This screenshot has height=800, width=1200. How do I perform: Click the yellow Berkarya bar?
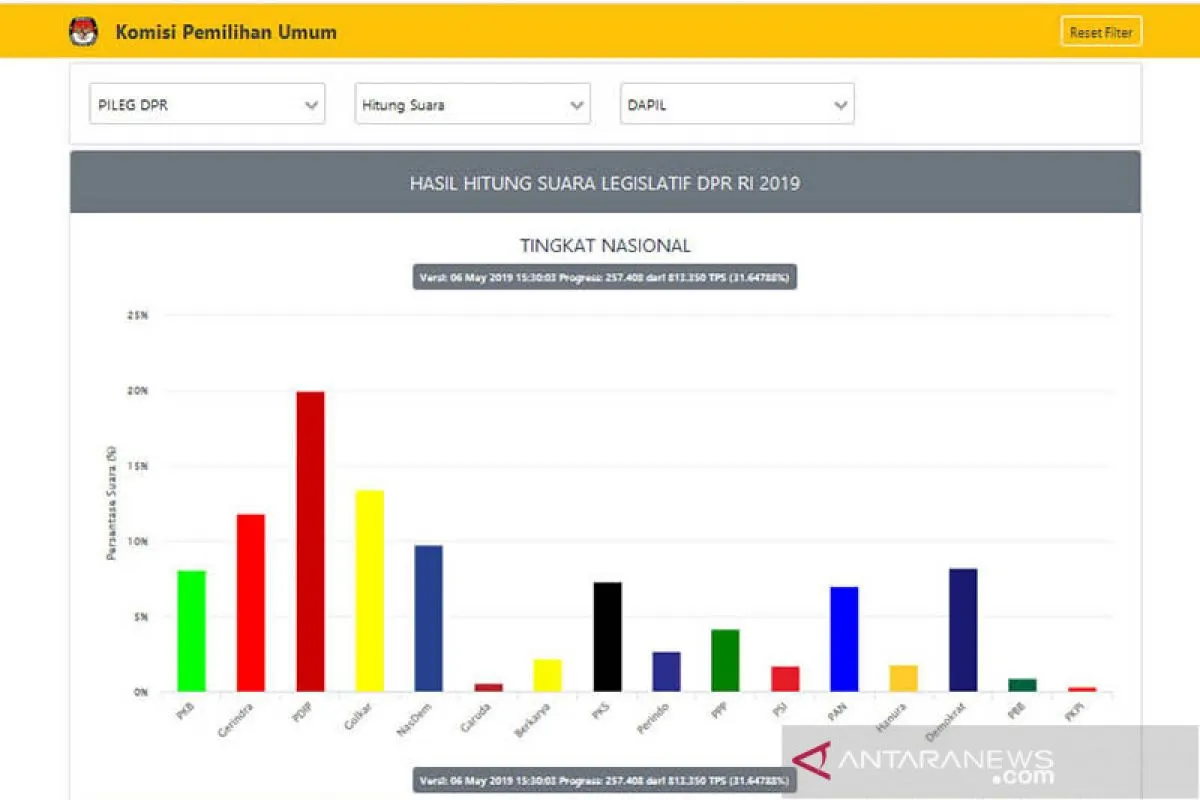click(547, 675)
